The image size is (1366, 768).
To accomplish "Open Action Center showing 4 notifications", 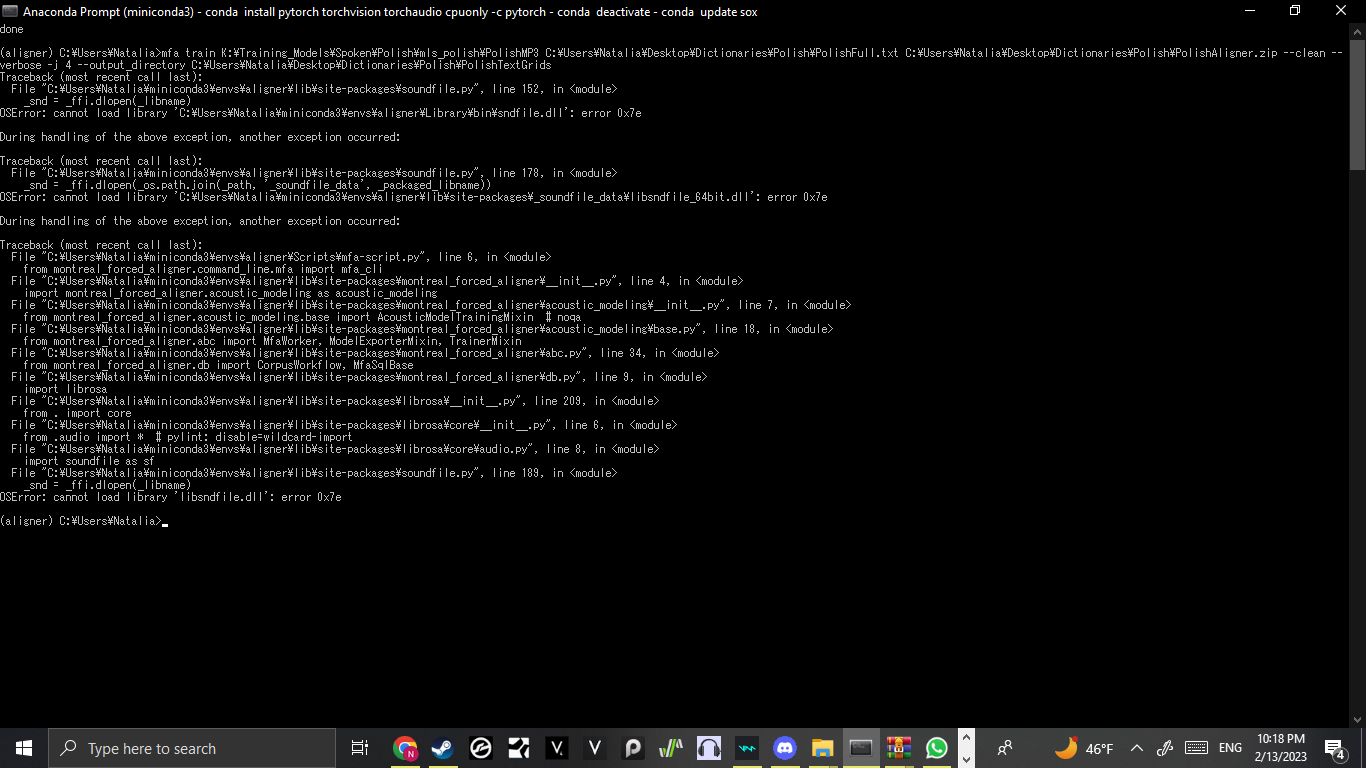I will tap(1333, 747).
